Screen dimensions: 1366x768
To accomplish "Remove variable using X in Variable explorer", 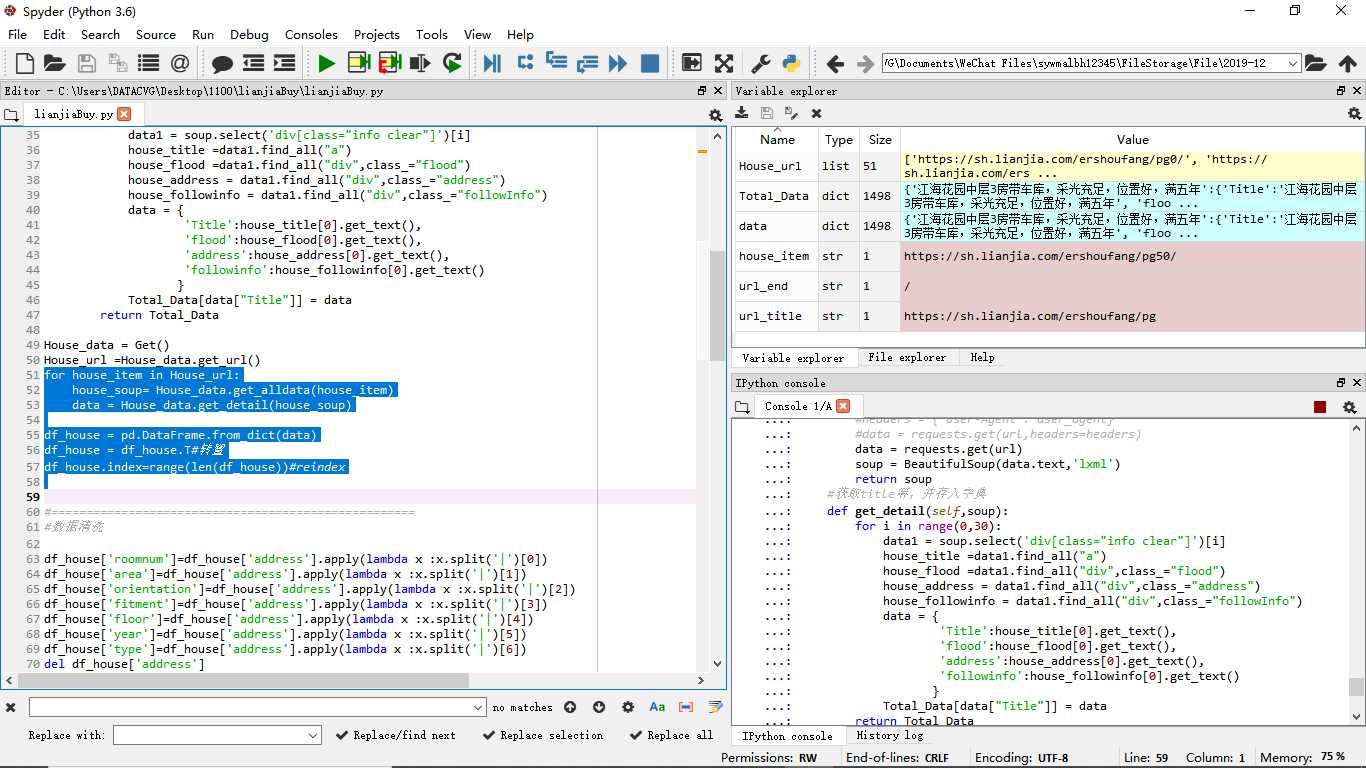I will coord(816,114).
